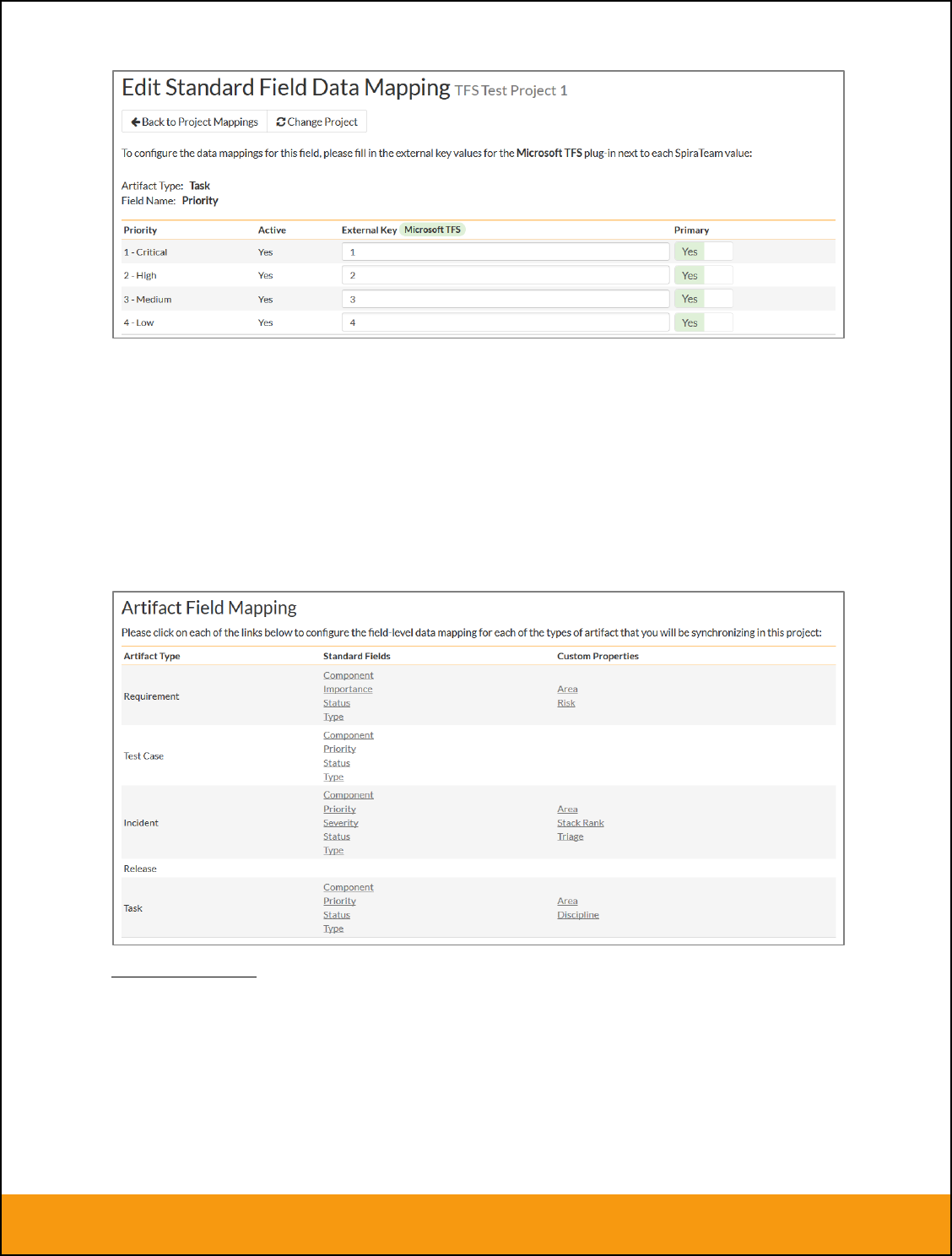
Task: Open the Requirement Type link
Action: point(333,717)
